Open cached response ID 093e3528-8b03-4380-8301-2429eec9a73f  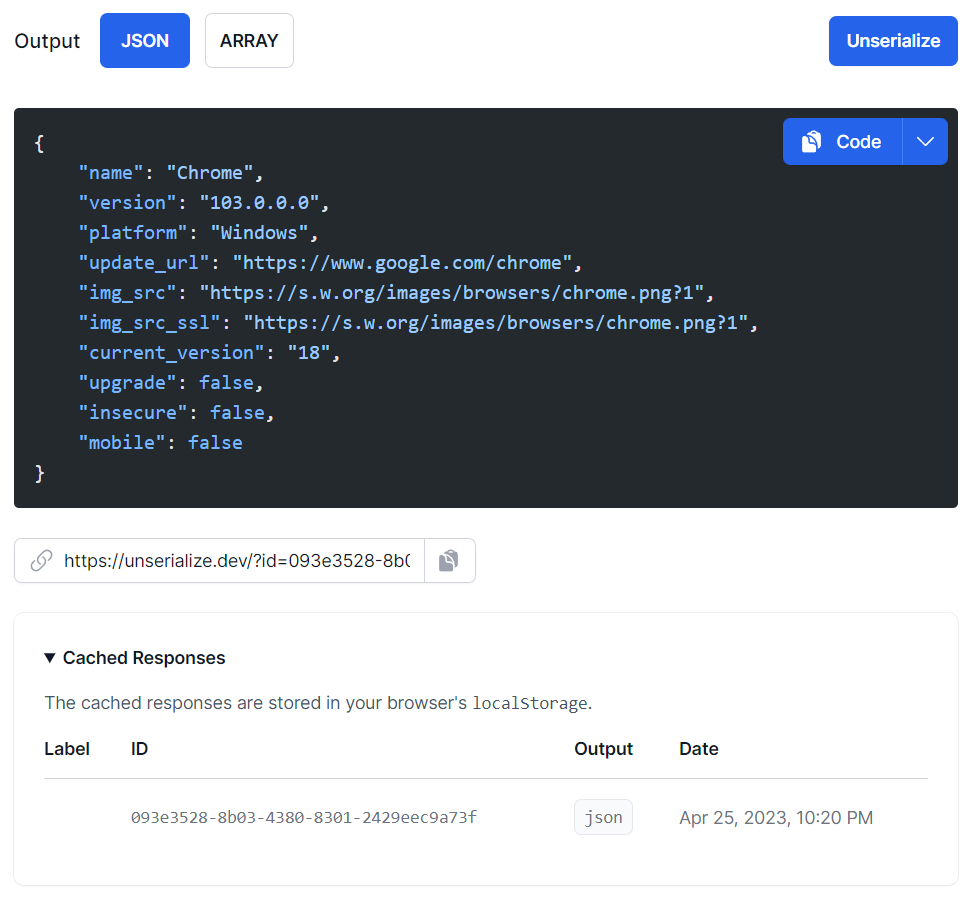[304, 817]
